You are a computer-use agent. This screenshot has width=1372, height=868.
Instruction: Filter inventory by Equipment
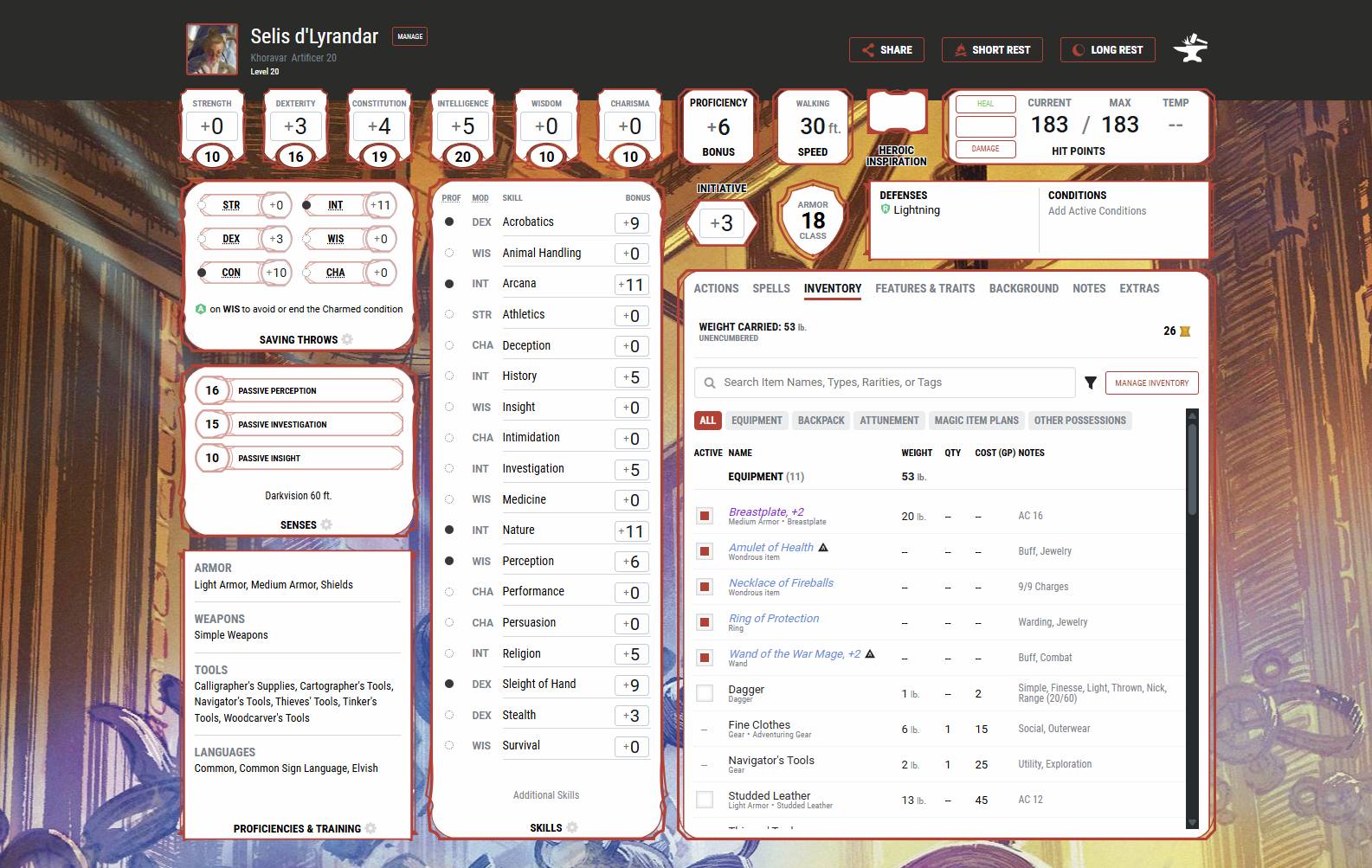pos(757,421)
